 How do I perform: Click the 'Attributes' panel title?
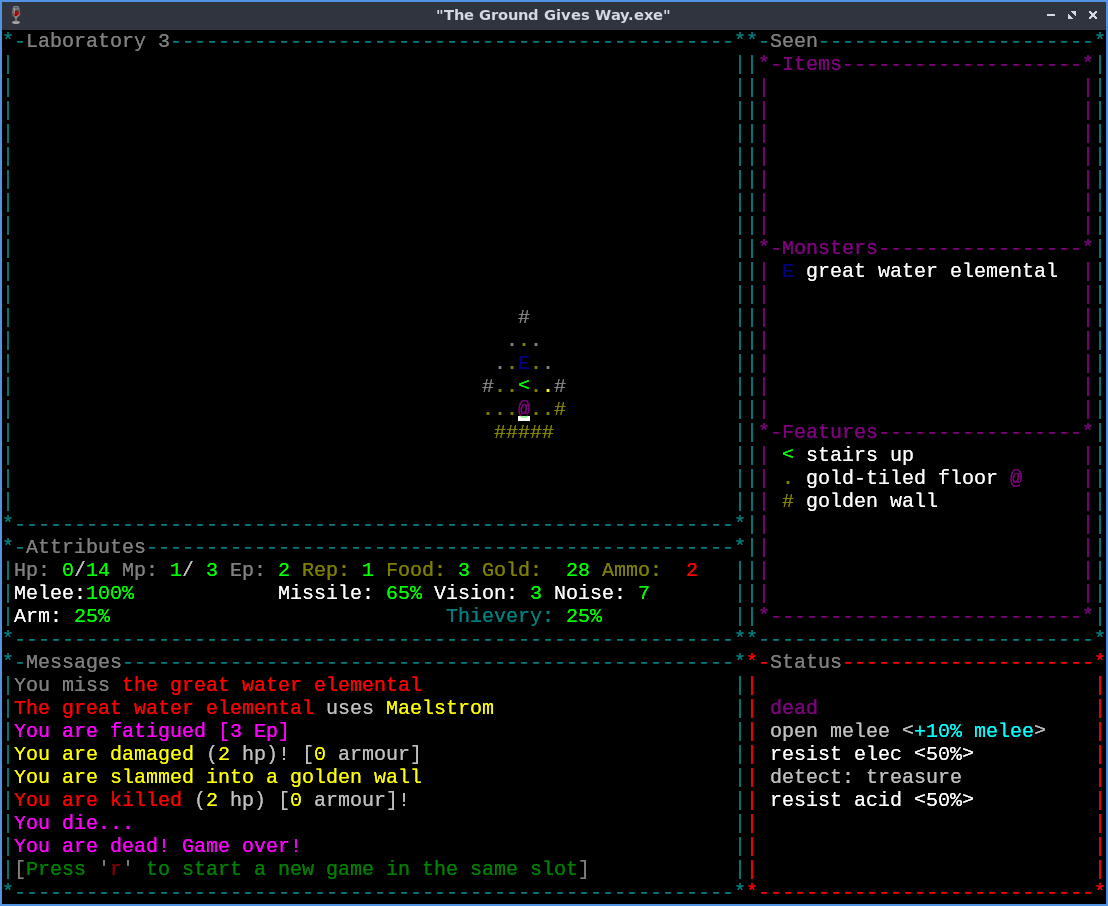(86, 546)
